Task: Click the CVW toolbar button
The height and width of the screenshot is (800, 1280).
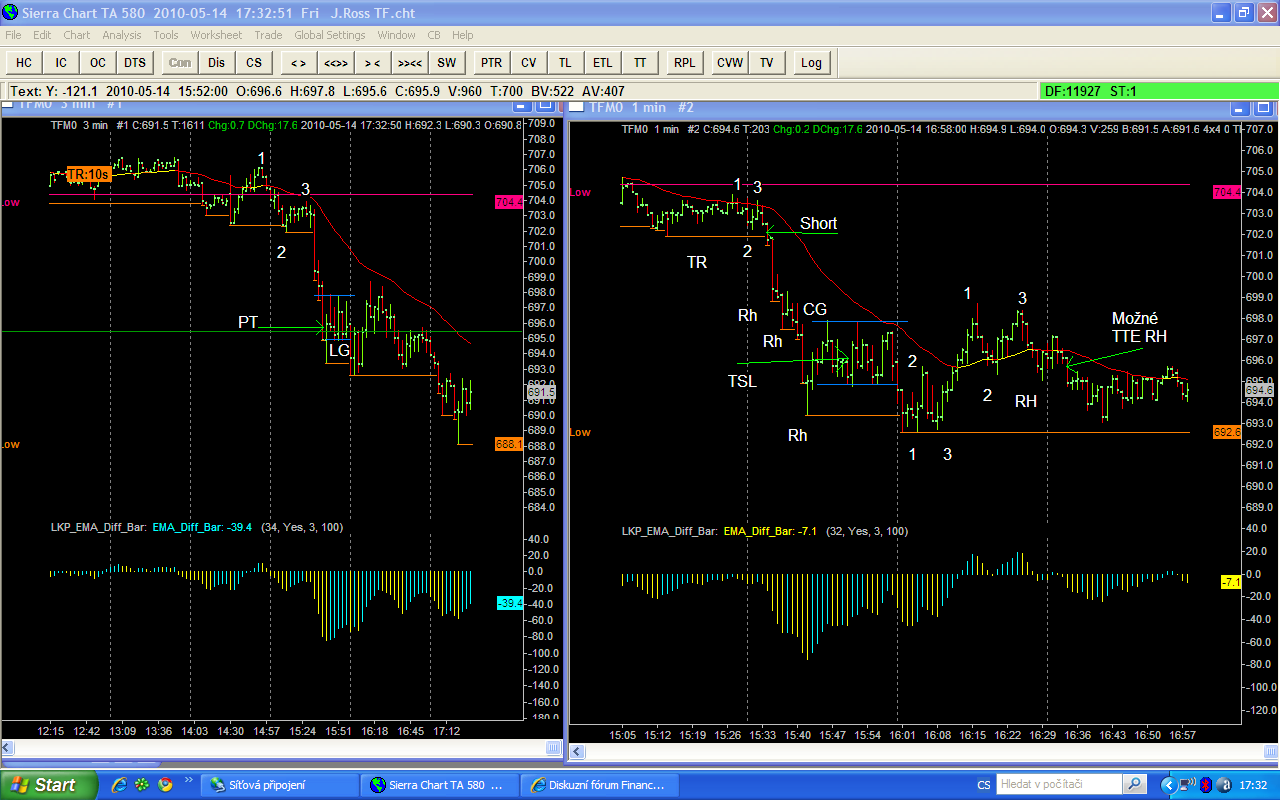Action: [730, 62]
